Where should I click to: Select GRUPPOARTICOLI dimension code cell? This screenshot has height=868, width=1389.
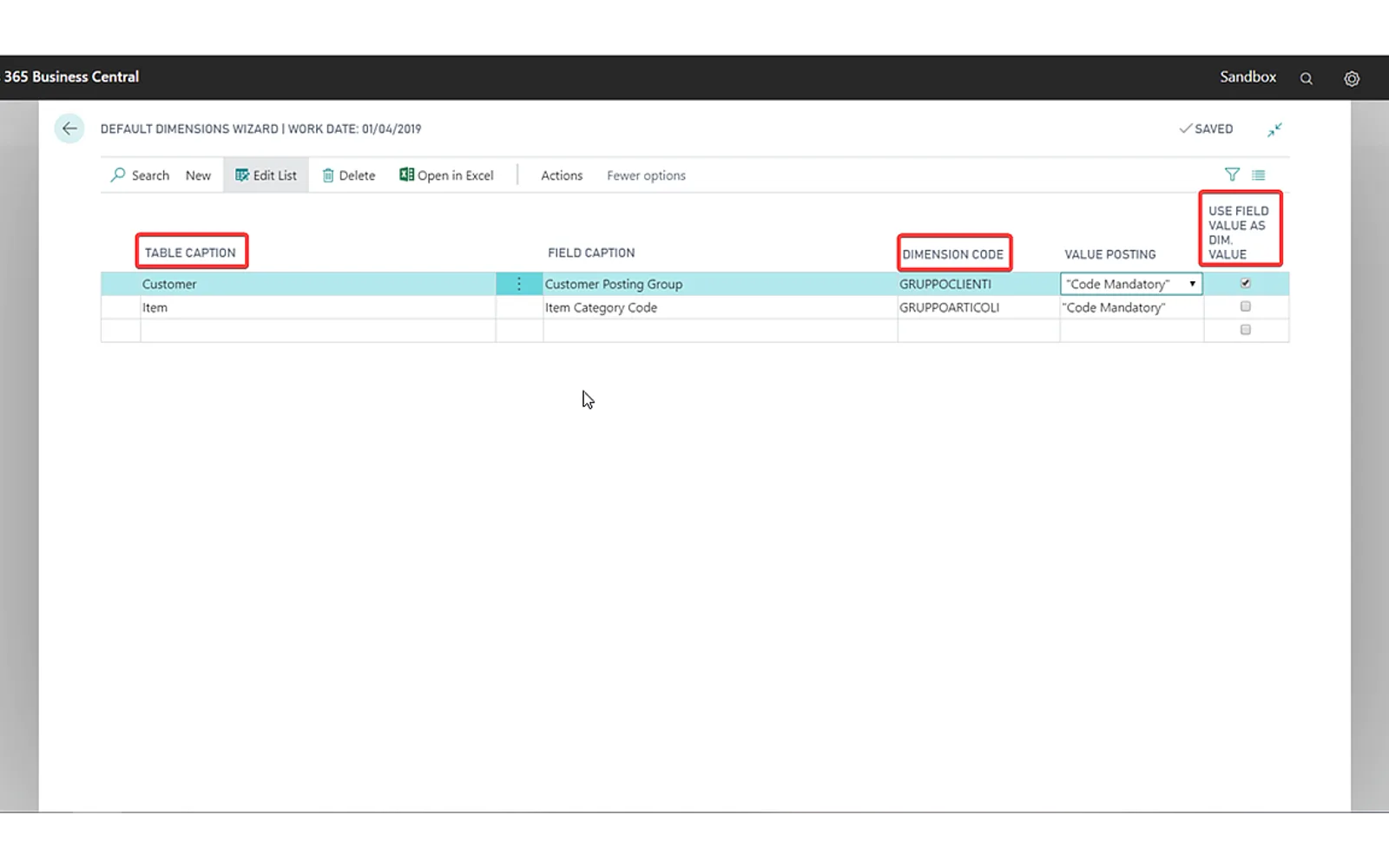click(978, 307)
